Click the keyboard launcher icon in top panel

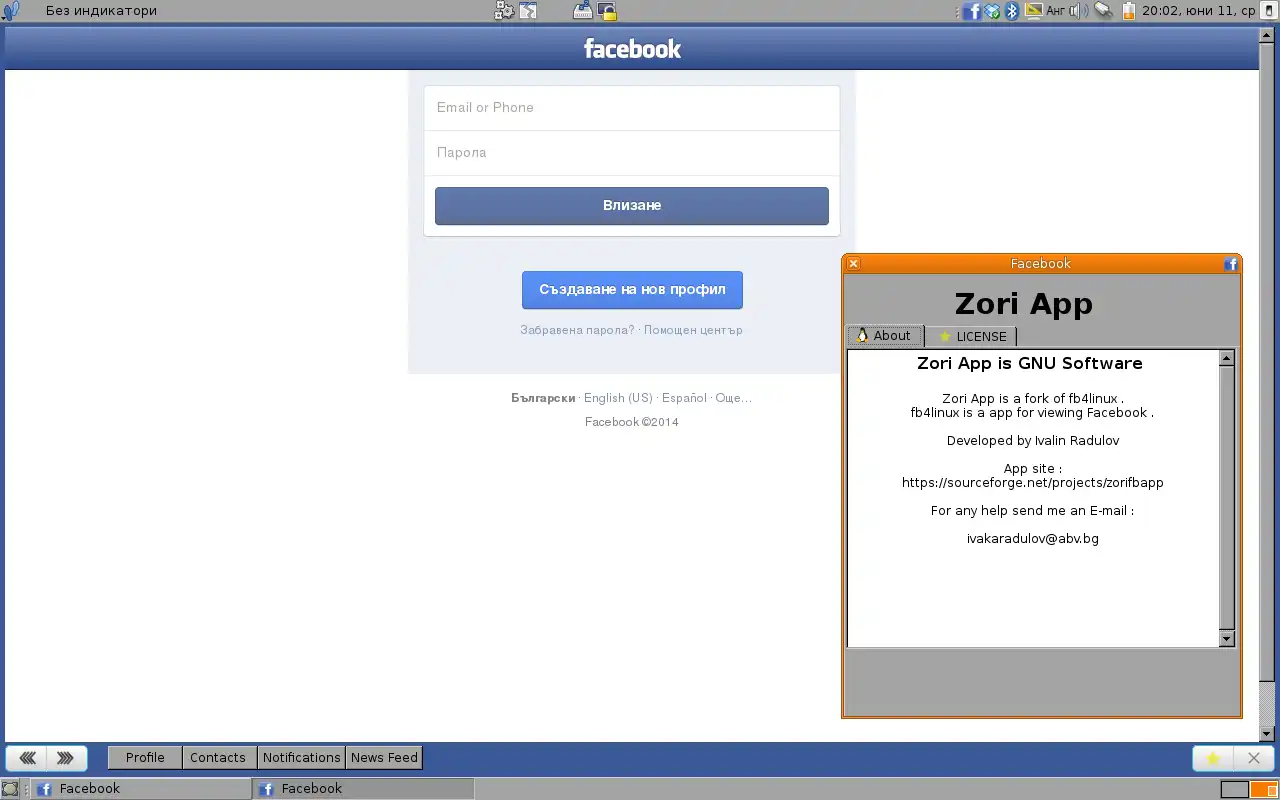583,11
